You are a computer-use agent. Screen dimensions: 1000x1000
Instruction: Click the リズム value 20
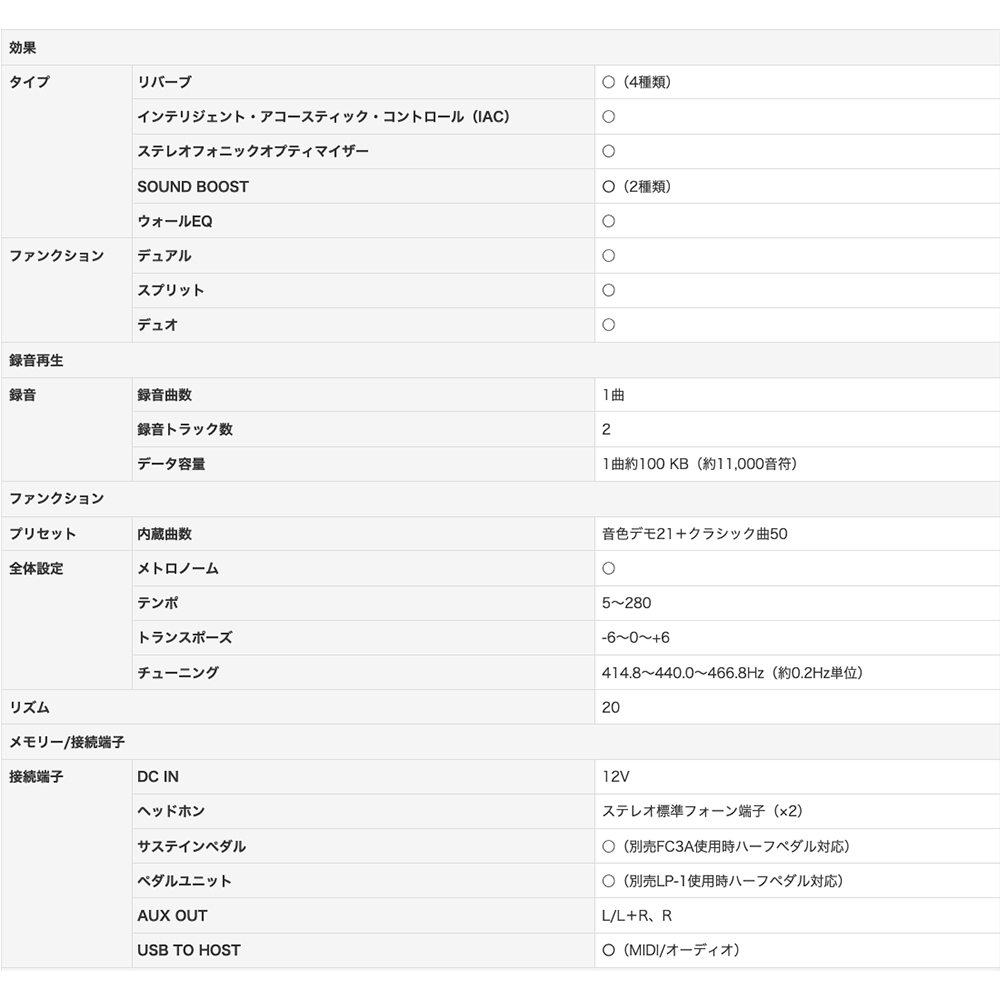click(x=611, y=707)
